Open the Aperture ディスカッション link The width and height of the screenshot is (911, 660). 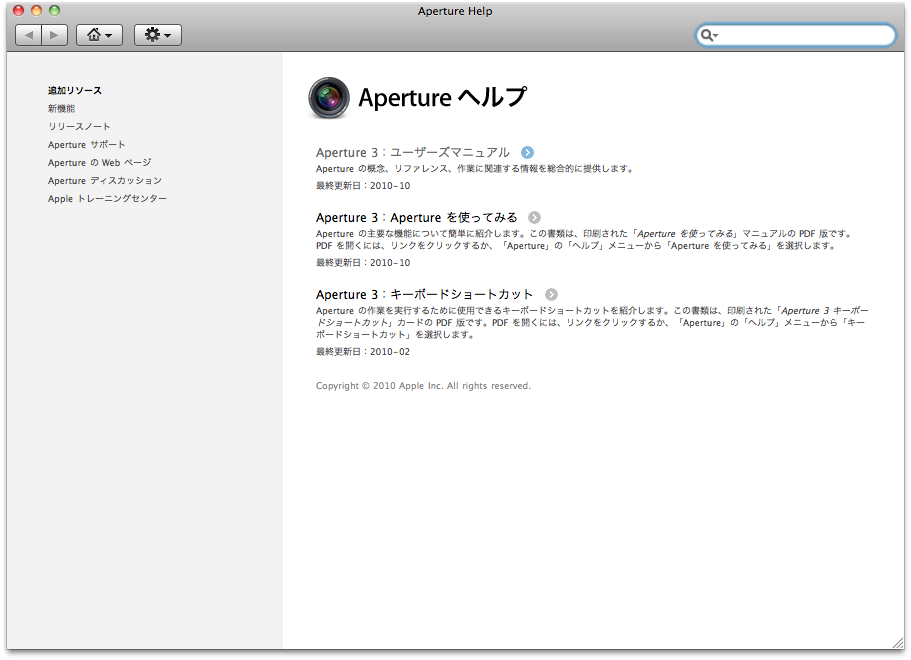coord(105,181)
